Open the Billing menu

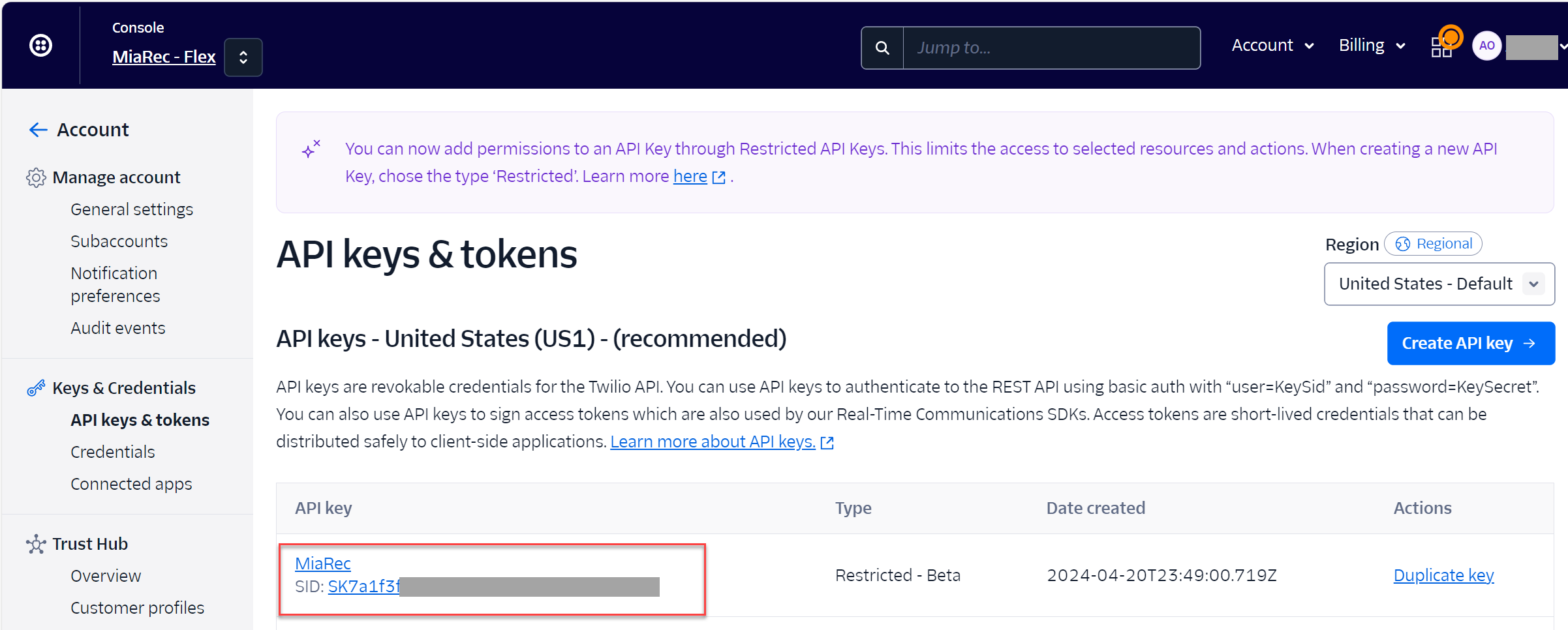tap(1372, 45)
